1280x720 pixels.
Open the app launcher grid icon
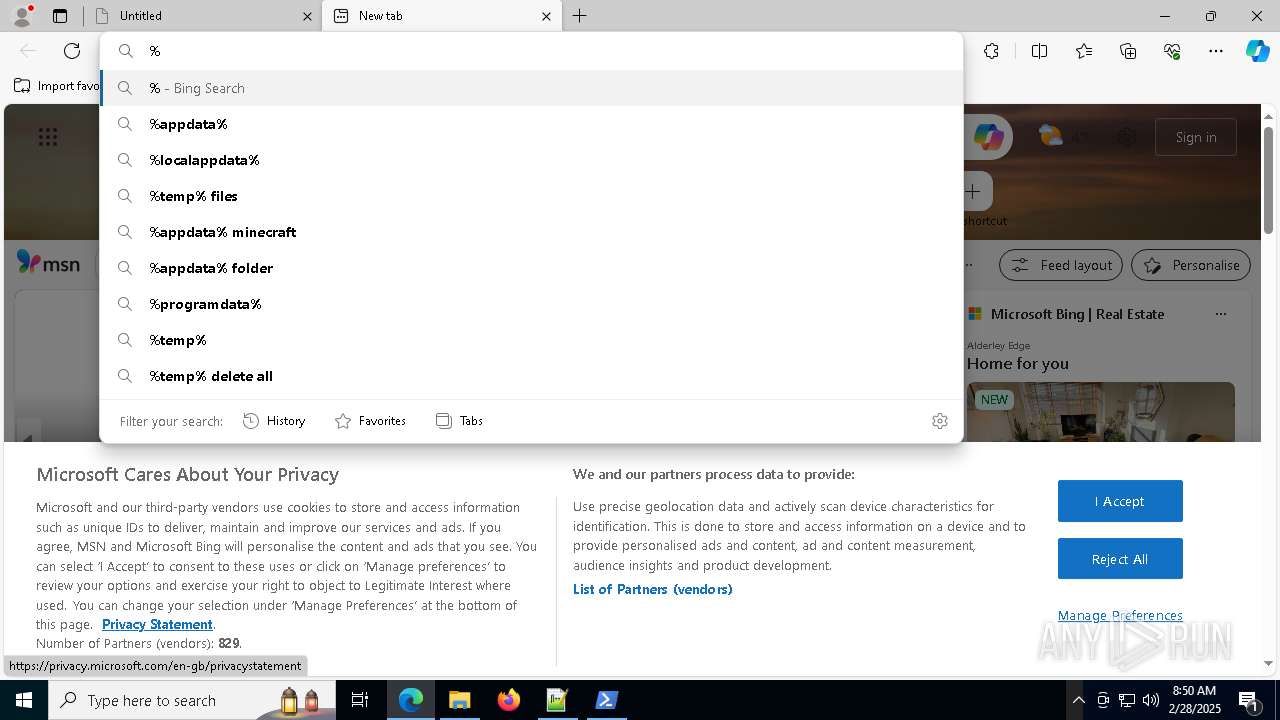pos(48,137)
